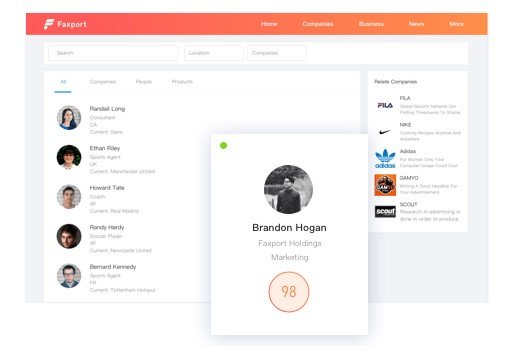View Brandon Hogan's round portrait

point(288,189)
